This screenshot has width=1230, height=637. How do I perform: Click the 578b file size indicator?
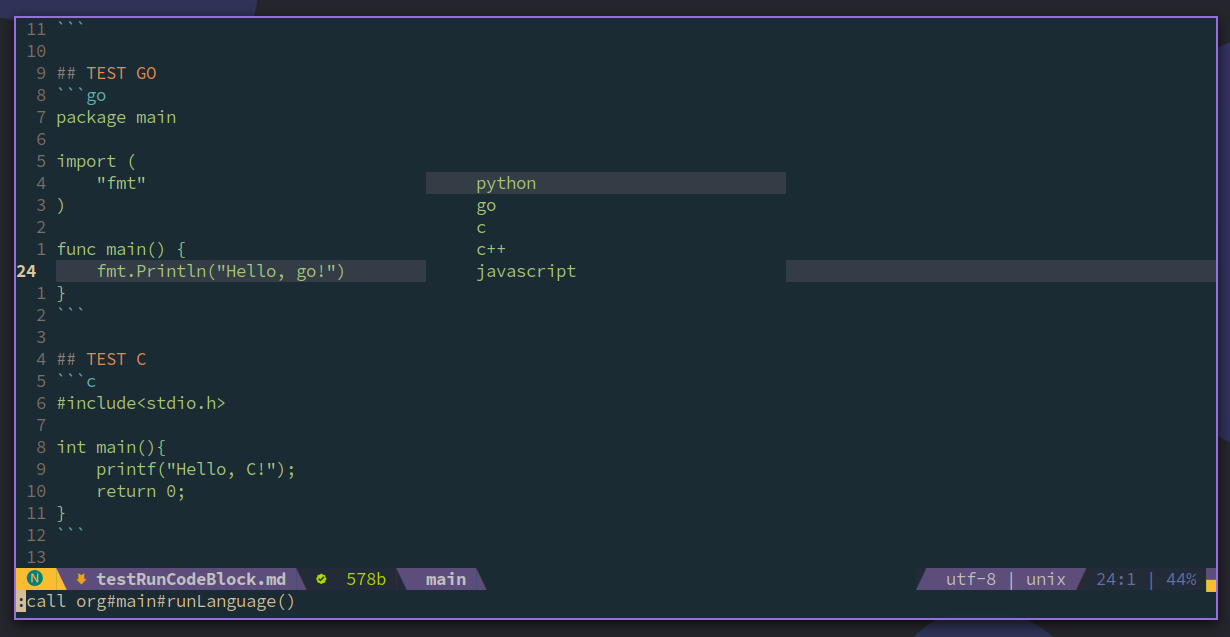[x=366, y=579]
